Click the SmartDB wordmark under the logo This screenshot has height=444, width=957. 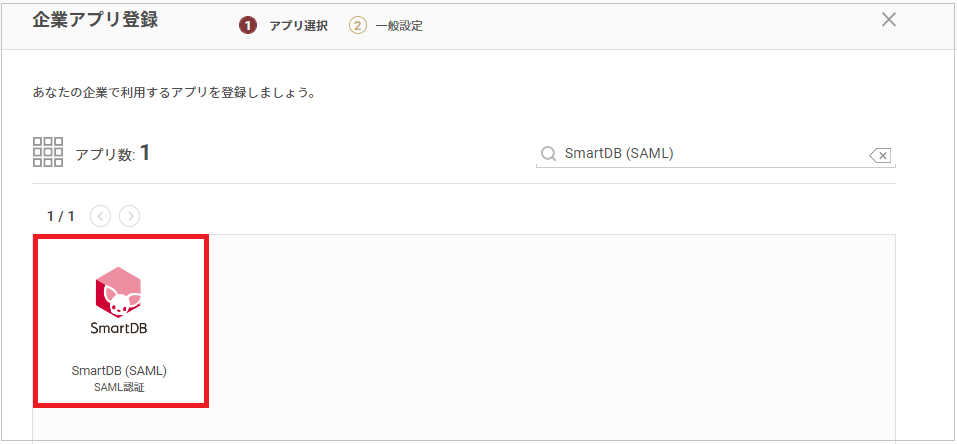pos(119,326)
